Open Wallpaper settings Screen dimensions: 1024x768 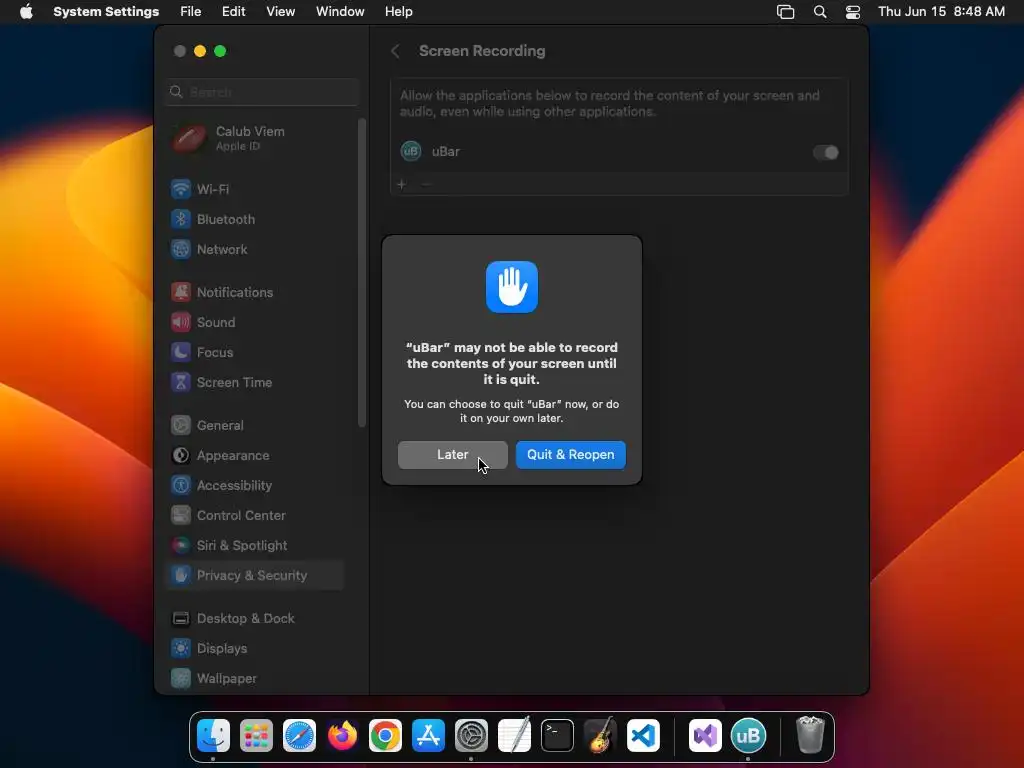(x=255, y=679)
